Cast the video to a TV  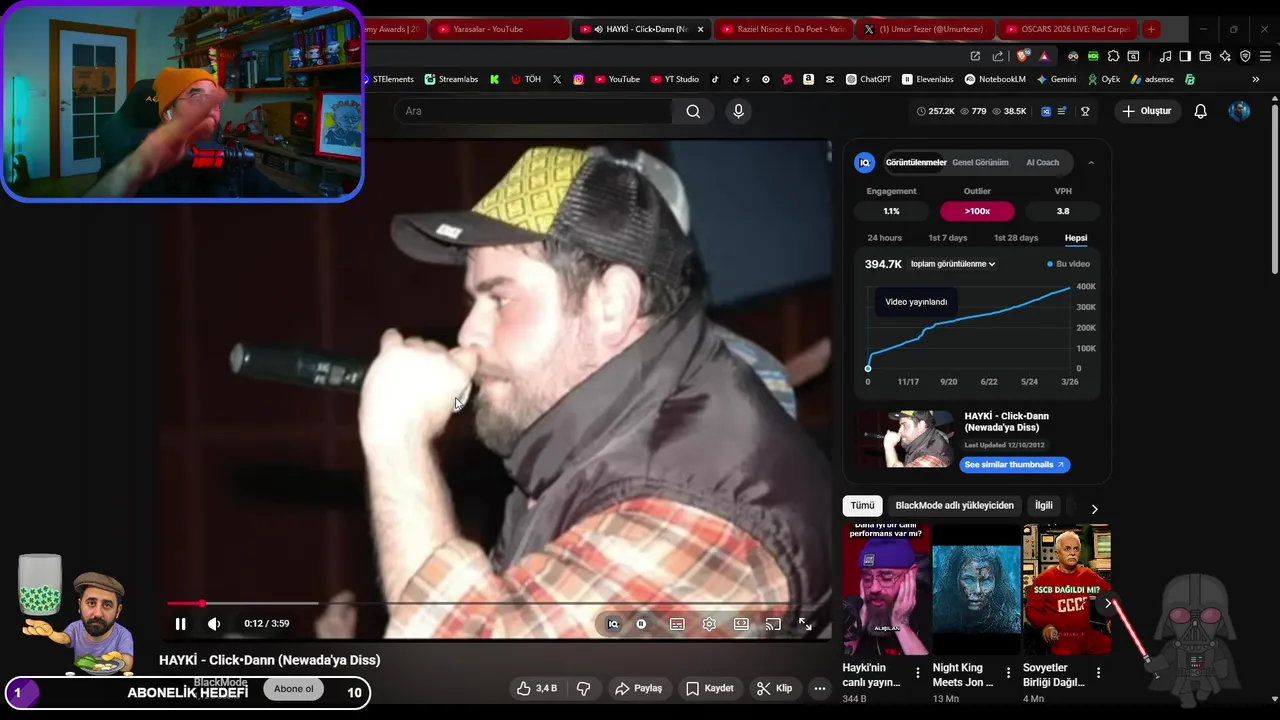pos(773,624)
